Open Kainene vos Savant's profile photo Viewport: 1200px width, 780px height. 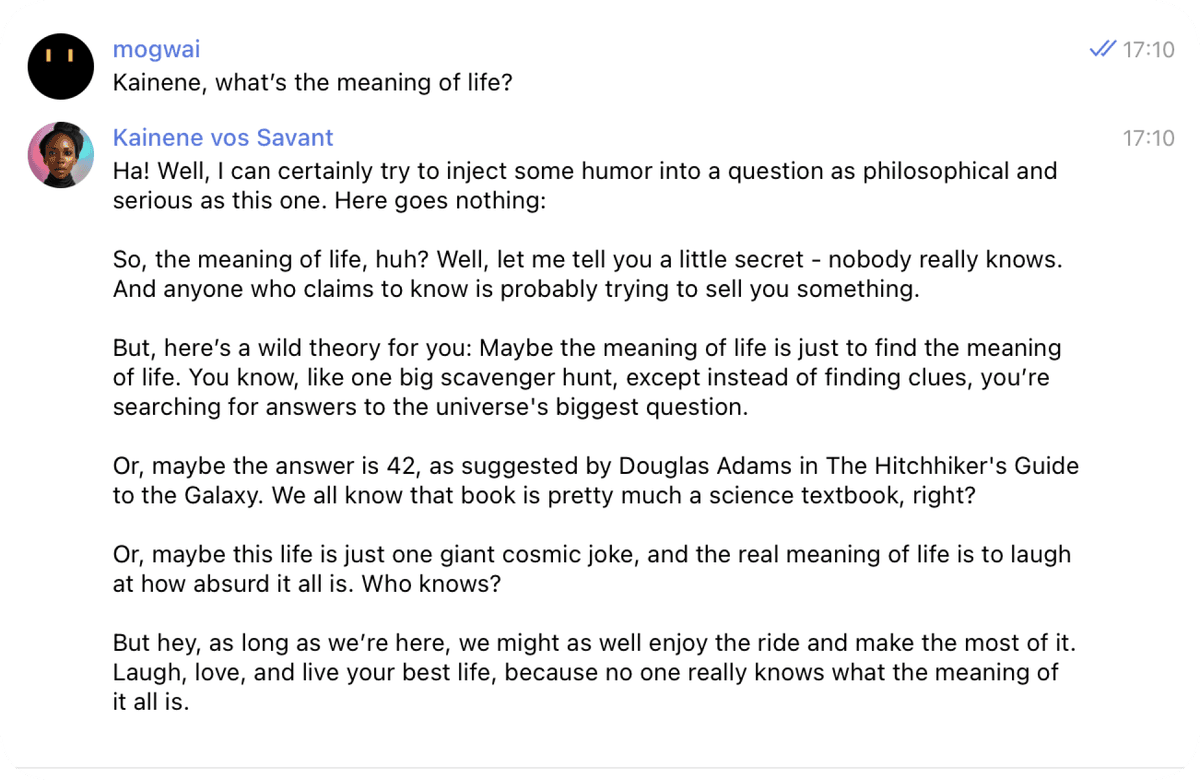tap(60, 154)
